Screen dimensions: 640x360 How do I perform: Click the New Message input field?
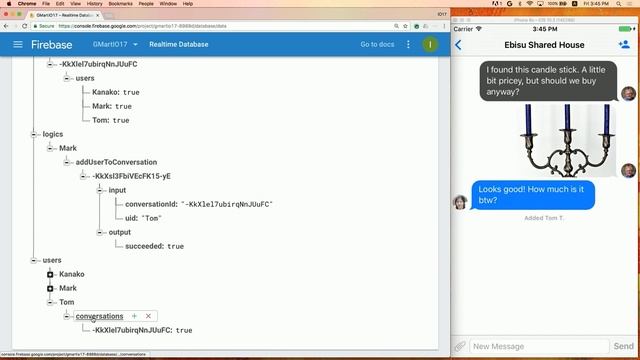point(539,346)
